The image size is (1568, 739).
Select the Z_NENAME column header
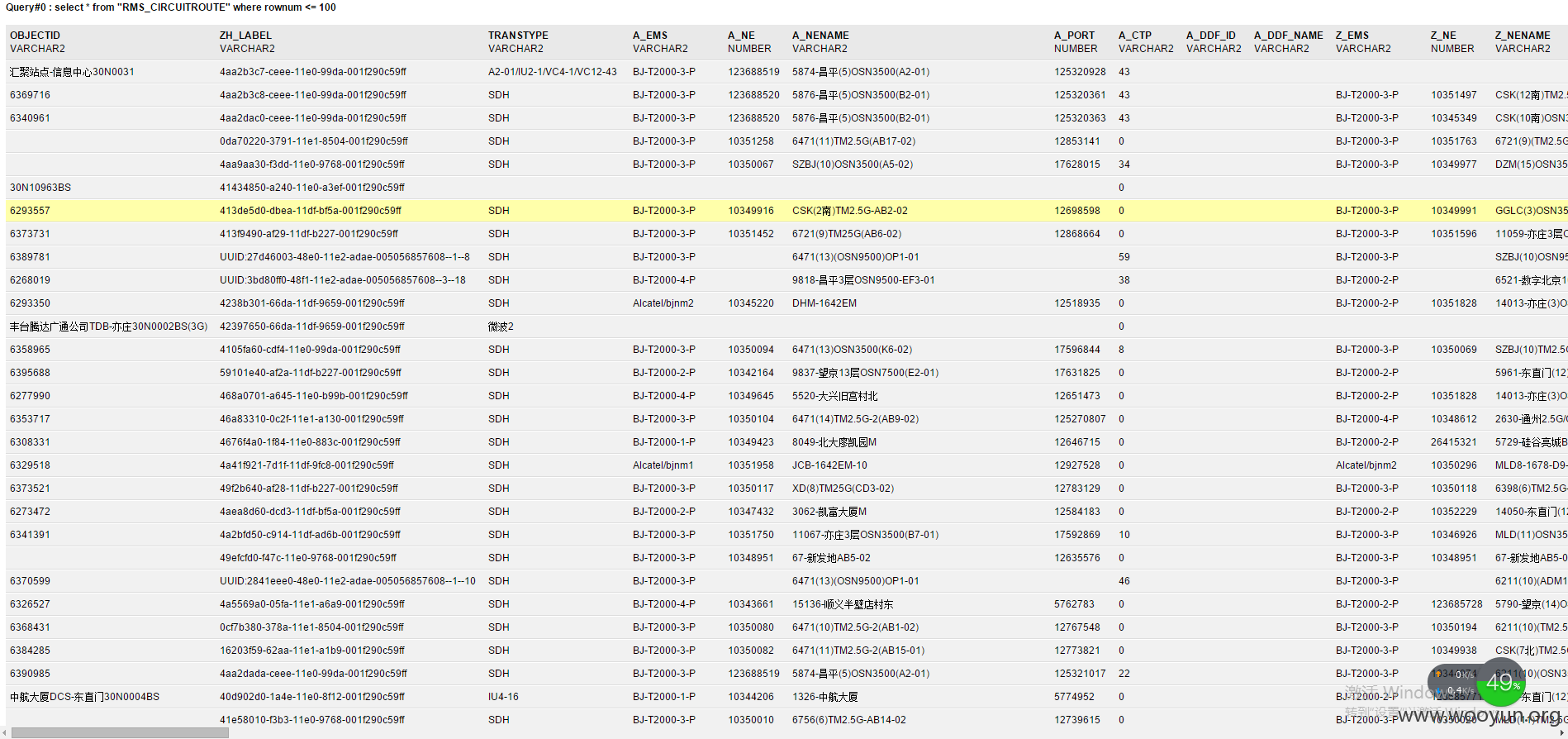point(1523,36)
